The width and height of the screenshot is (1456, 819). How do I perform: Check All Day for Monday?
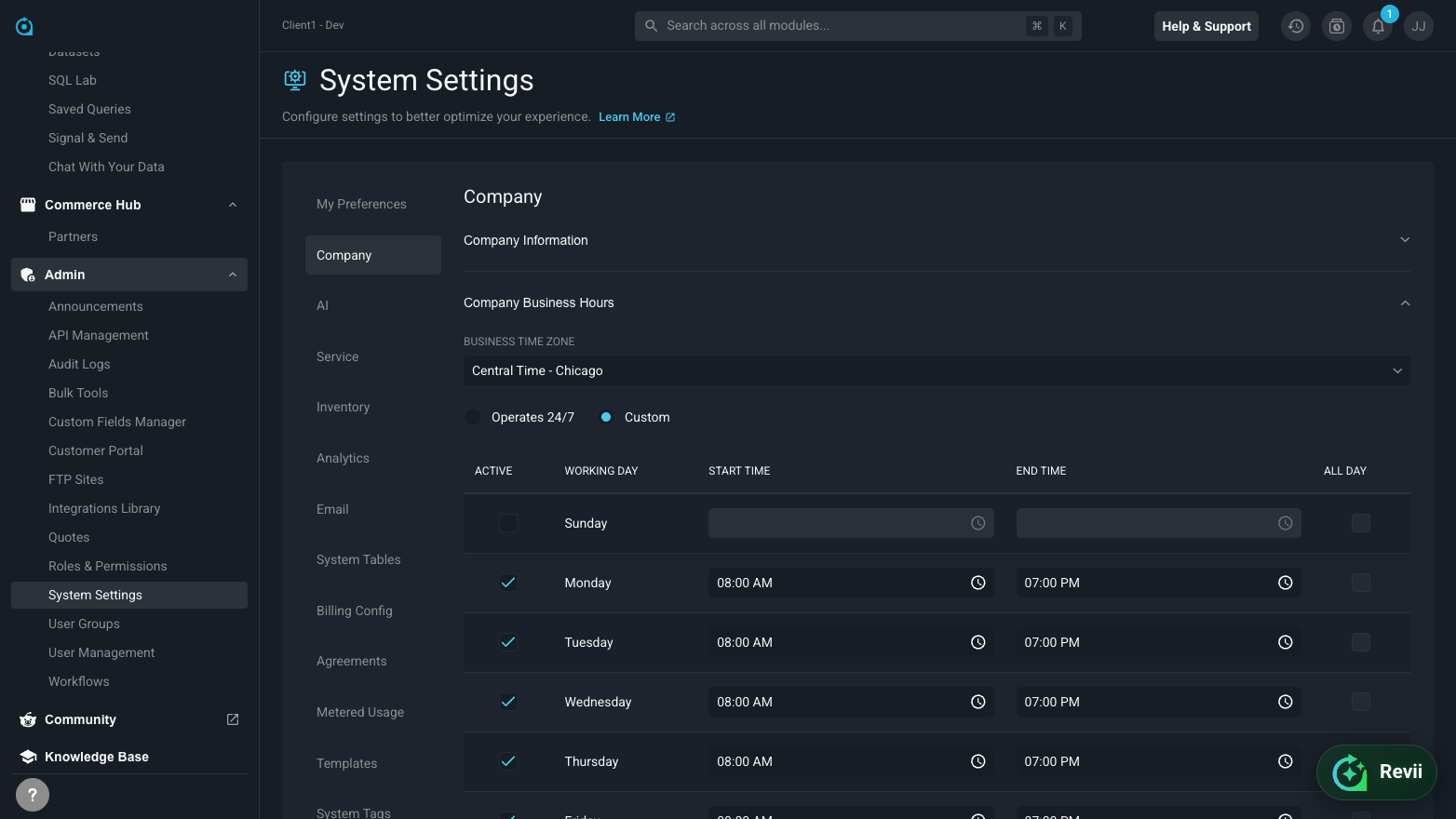(x=1361, y=583)
